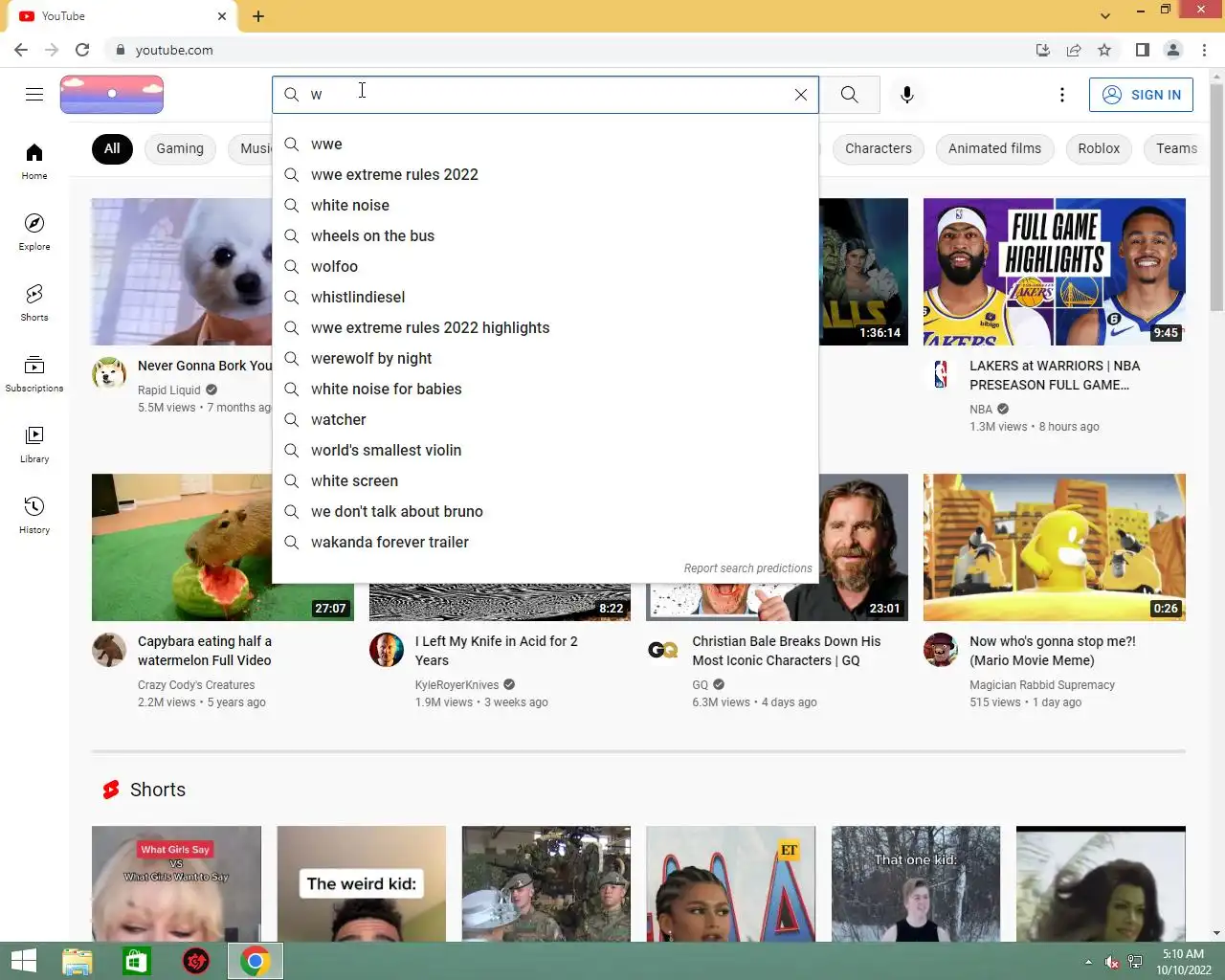Click the YouTube logo doodle

tap(112, 95)
